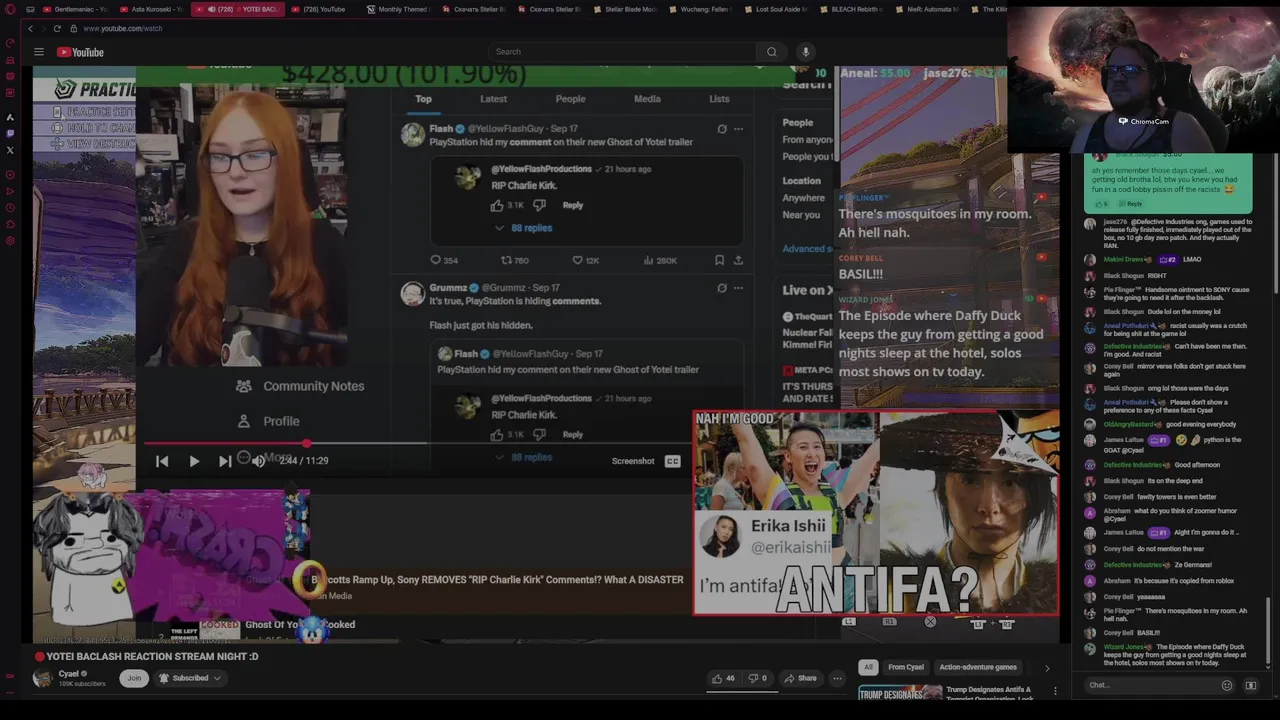Switch to the Monthly Themed browser tab
This screenshot has width=1280, height=720.
pyautogui.click(x=397, y=9)
